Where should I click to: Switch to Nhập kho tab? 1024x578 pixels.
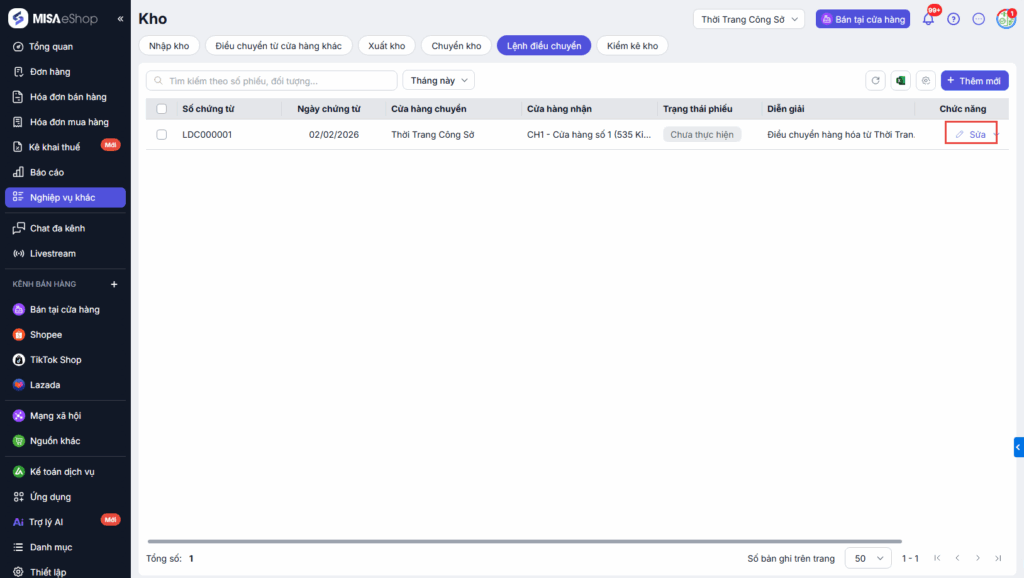[x=169, y=46]
